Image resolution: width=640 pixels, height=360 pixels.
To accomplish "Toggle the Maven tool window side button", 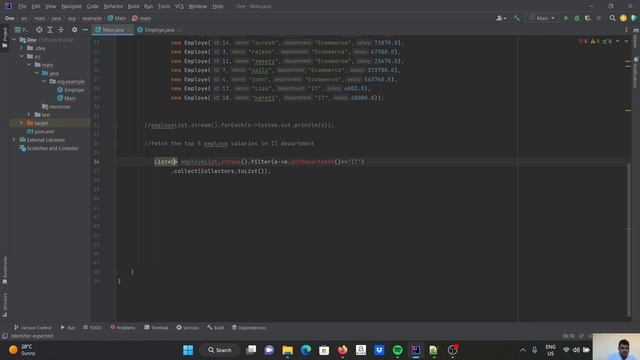I will pos(636,39).
